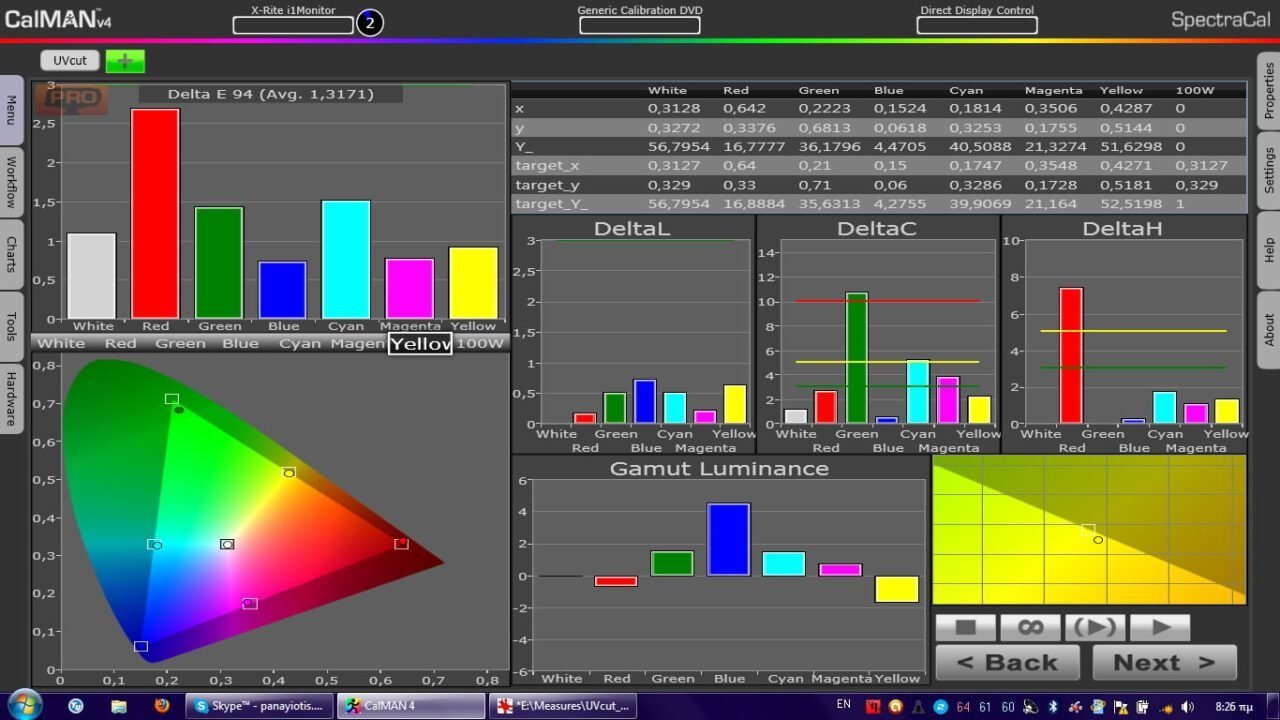Take a single reading with the play icon
The image size is (1280, 720).
1160,628
